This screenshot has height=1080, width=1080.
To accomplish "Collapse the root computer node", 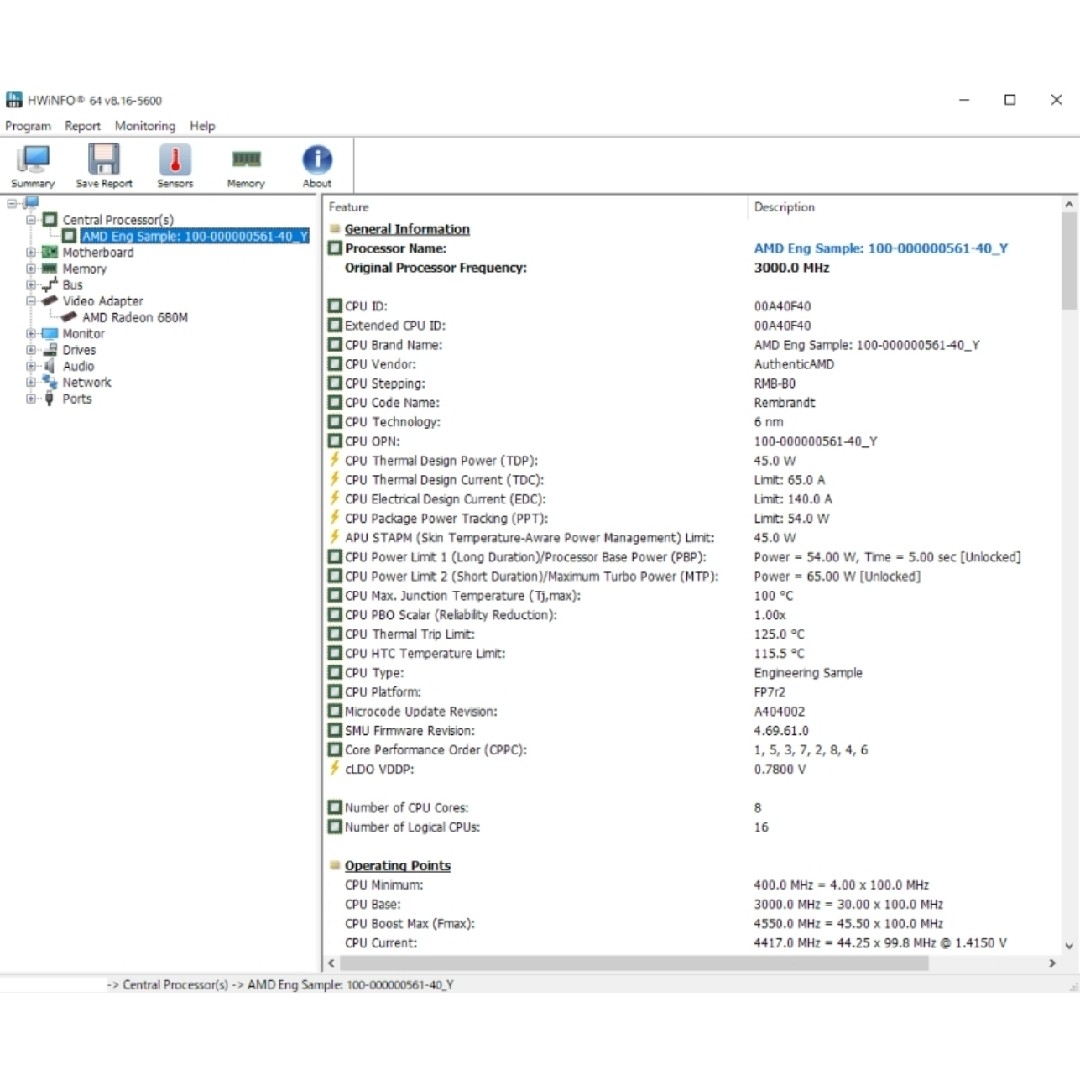I will pos(12,203).
